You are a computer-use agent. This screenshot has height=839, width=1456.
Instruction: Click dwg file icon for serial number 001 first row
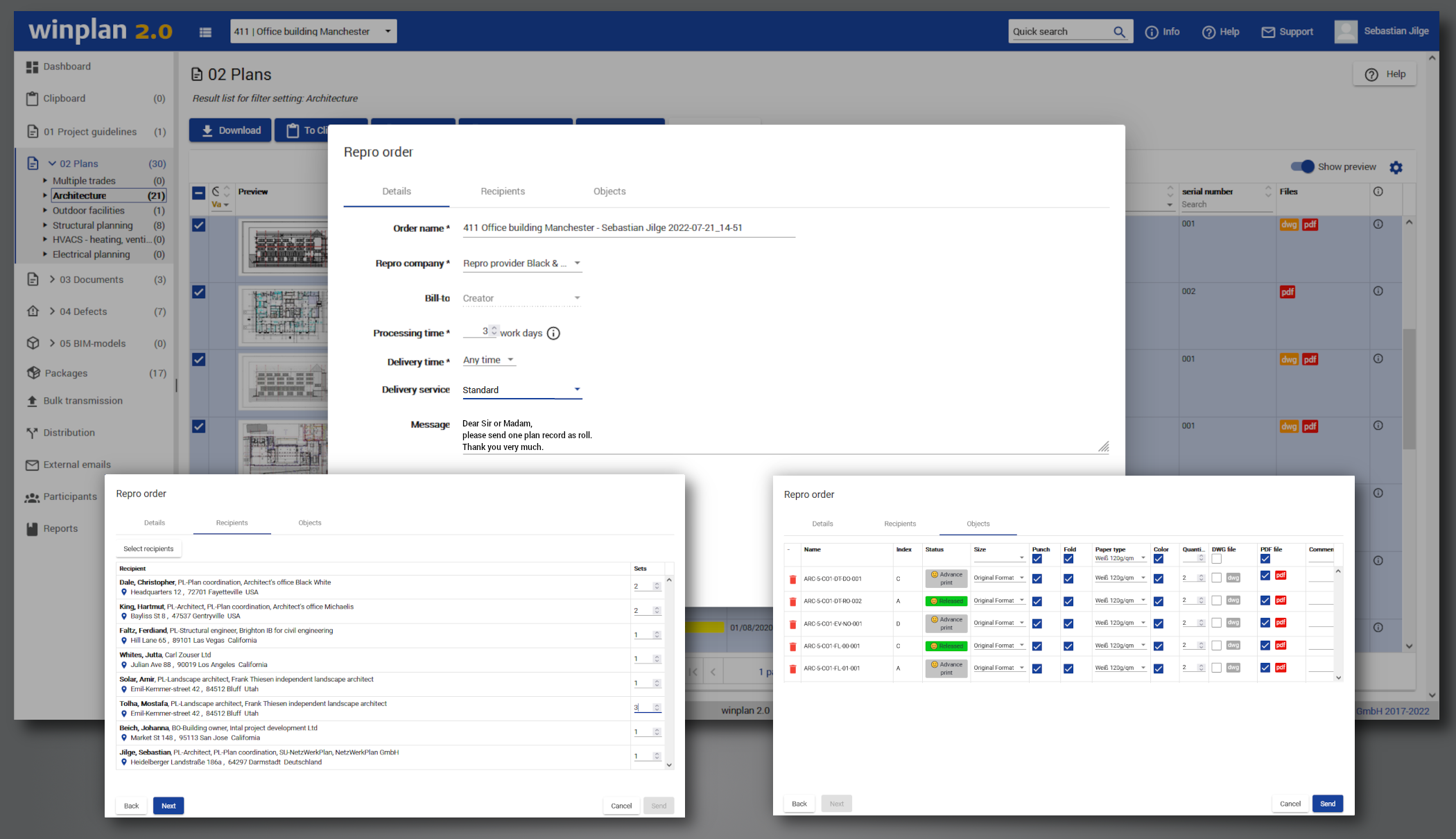point(1289,225)
